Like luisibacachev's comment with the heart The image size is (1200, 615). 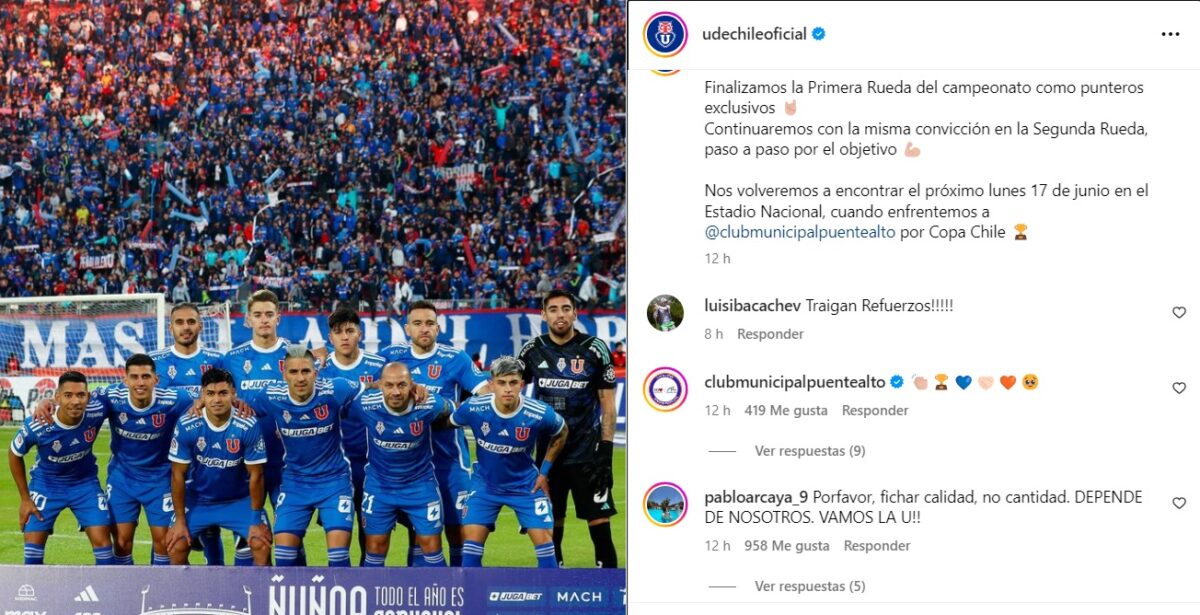(x=1179, y=313)
